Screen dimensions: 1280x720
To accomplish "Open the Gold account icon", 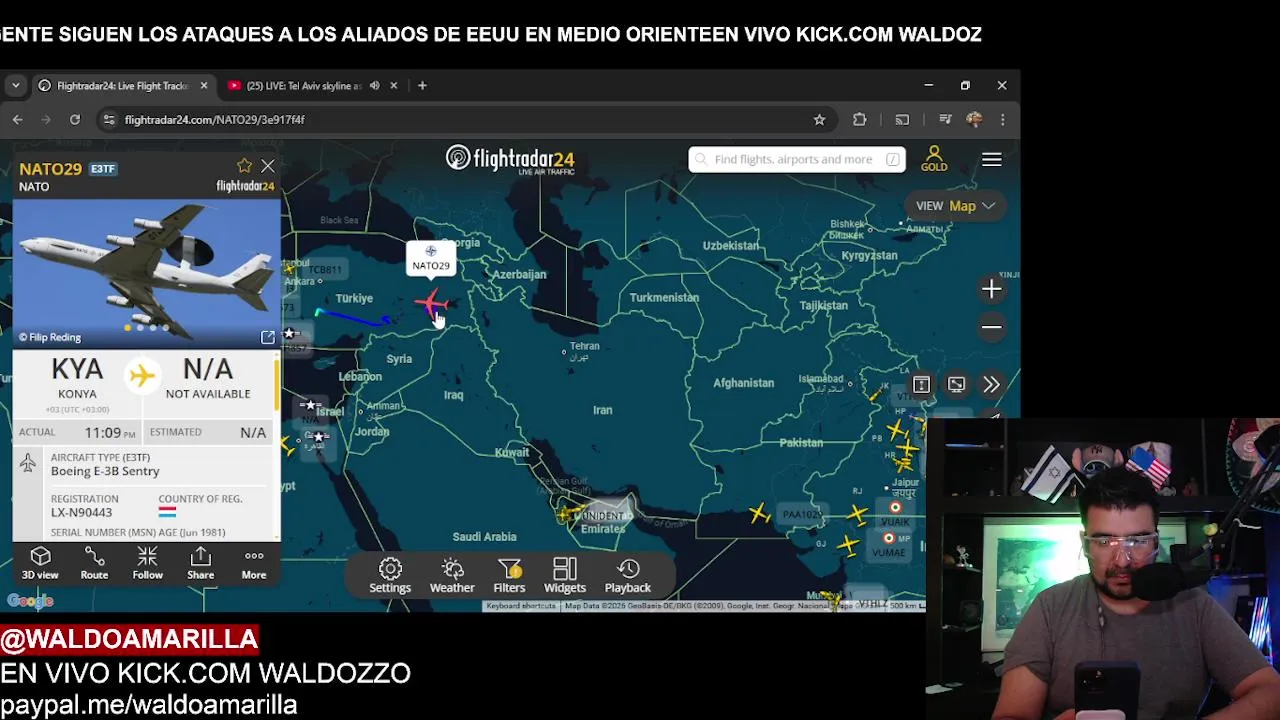I will (x=934, y=159).
